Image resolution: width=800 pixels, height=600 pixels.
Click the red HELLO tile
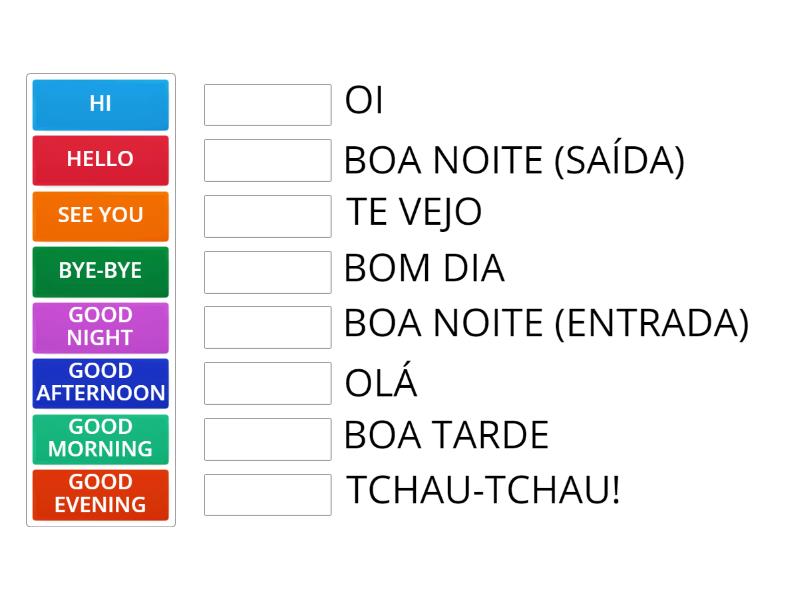(x=100, y=160)
